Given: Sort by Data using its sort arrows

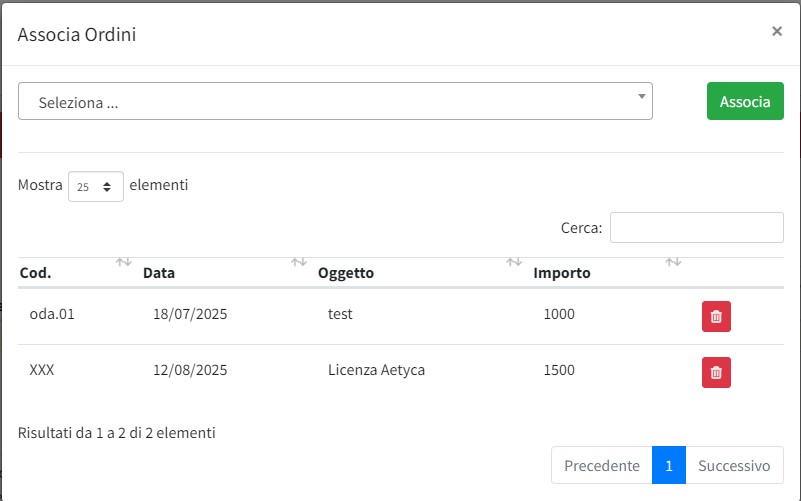Looking at the screenshot, I should 298,262.
